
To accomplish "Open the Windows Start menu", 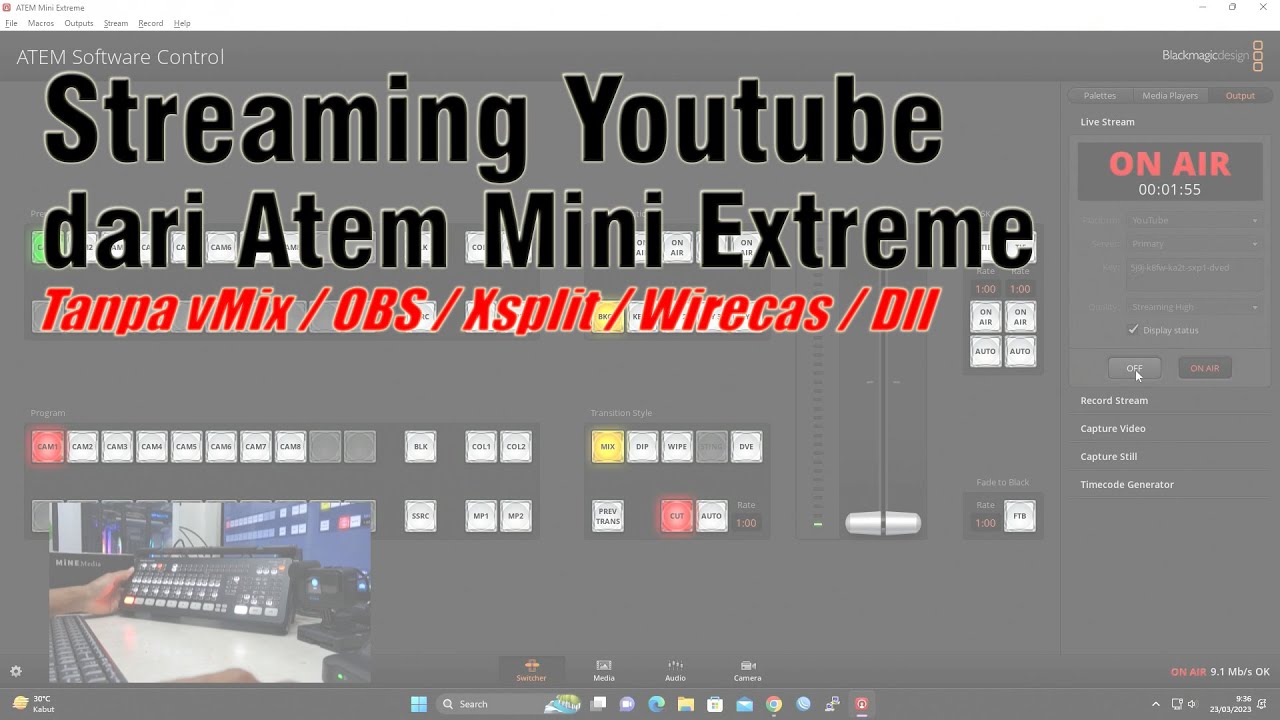I will pos(418,704).
